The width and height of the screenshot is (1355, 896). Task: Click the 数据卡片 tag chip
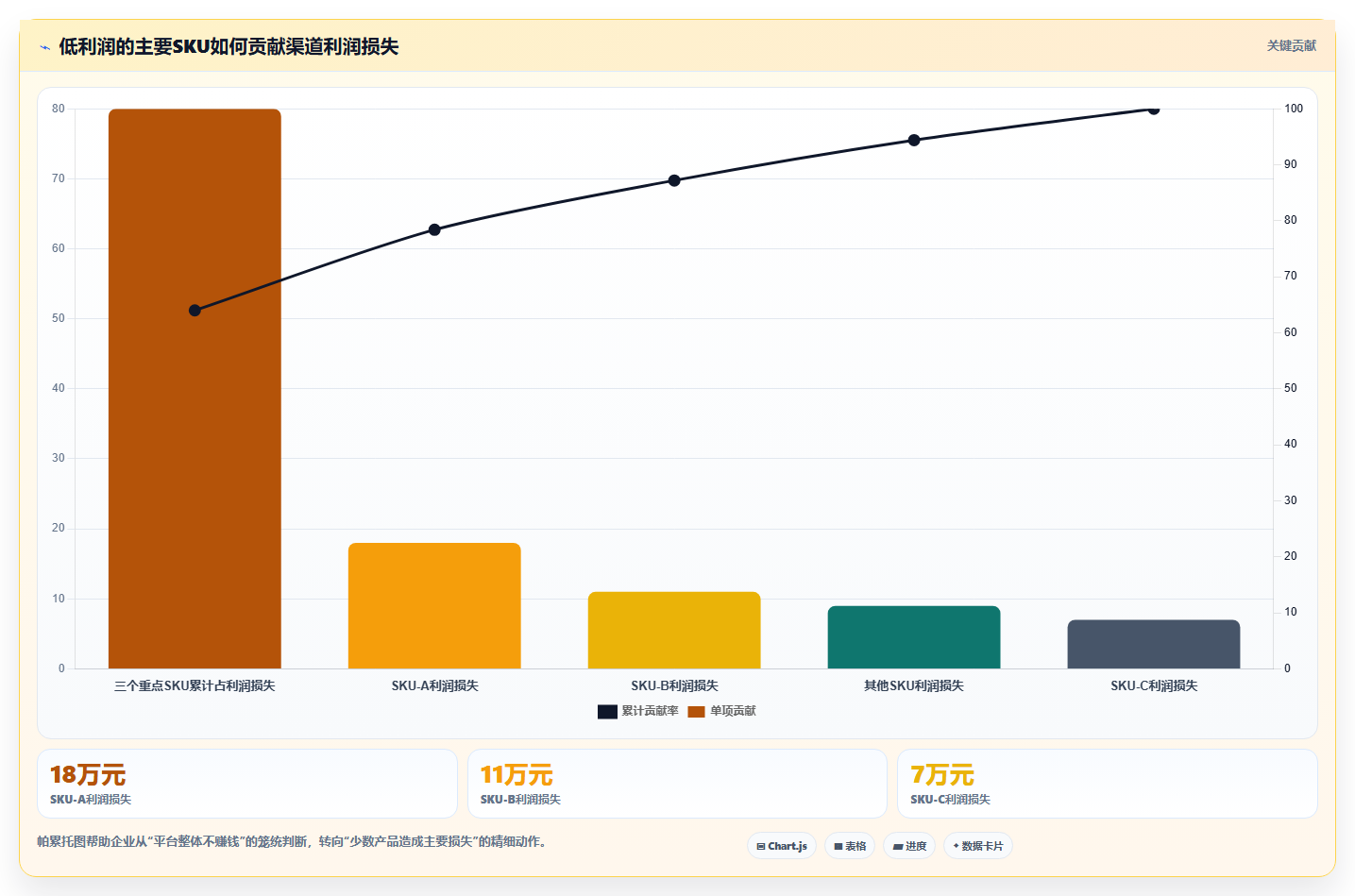[x=978, y=846]
